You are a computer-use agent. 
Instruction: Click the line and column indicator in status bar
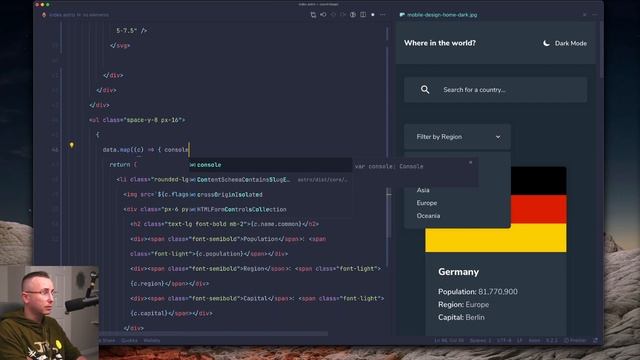point(449,340)
